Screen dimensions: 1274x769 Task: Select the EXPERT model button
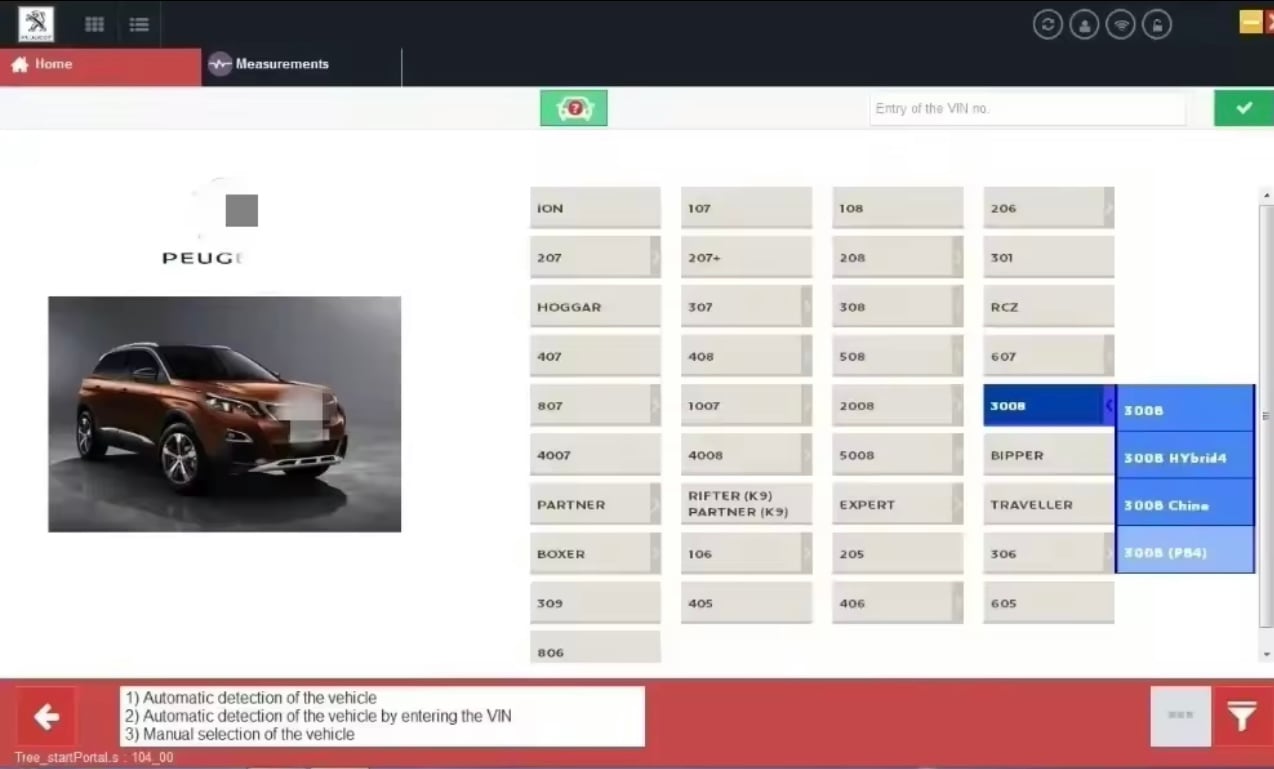(x=897, y=504)
